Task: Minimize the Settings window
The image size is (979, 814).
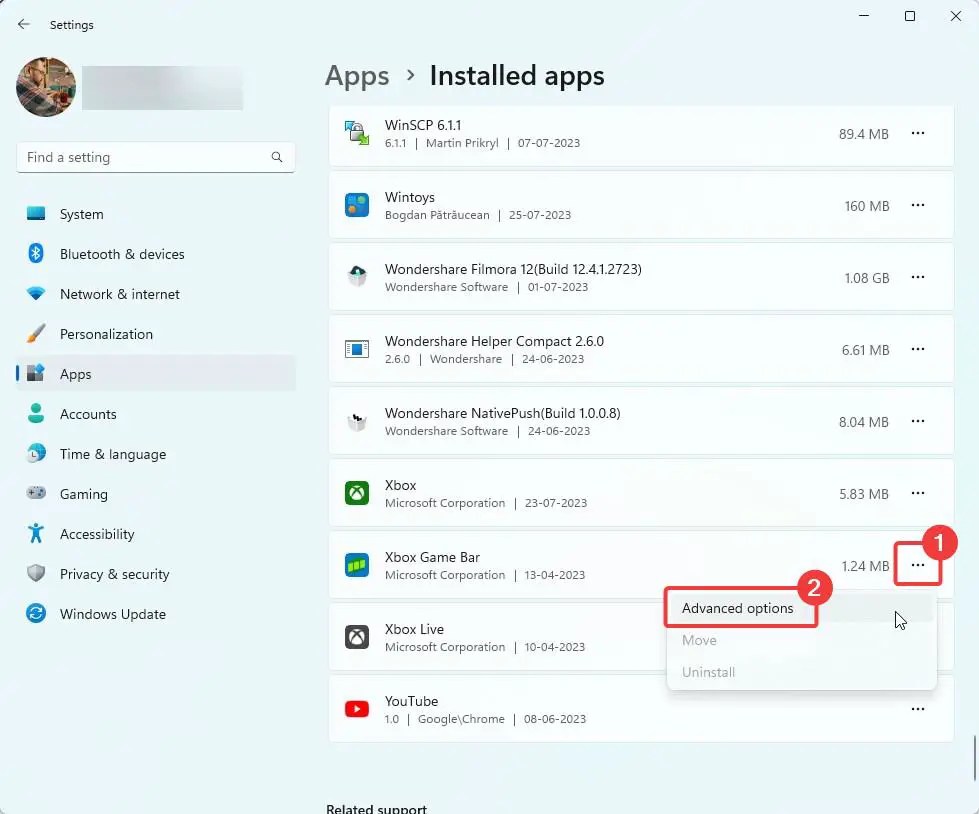Action: click(864, 16)
